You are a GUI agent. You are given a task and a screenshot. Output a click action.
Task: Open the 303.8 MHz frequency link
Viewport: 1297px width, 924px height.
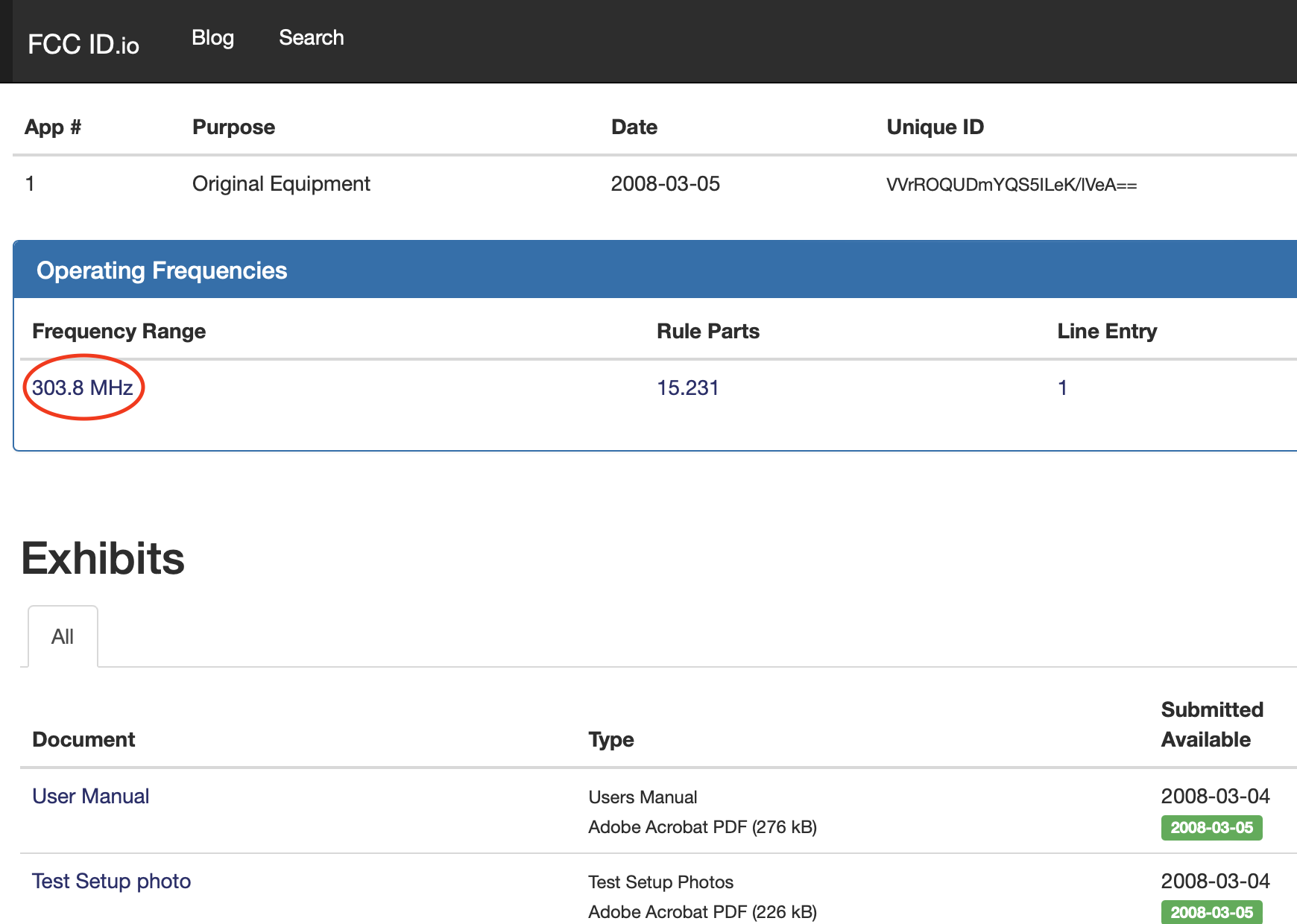click(83, 387)
